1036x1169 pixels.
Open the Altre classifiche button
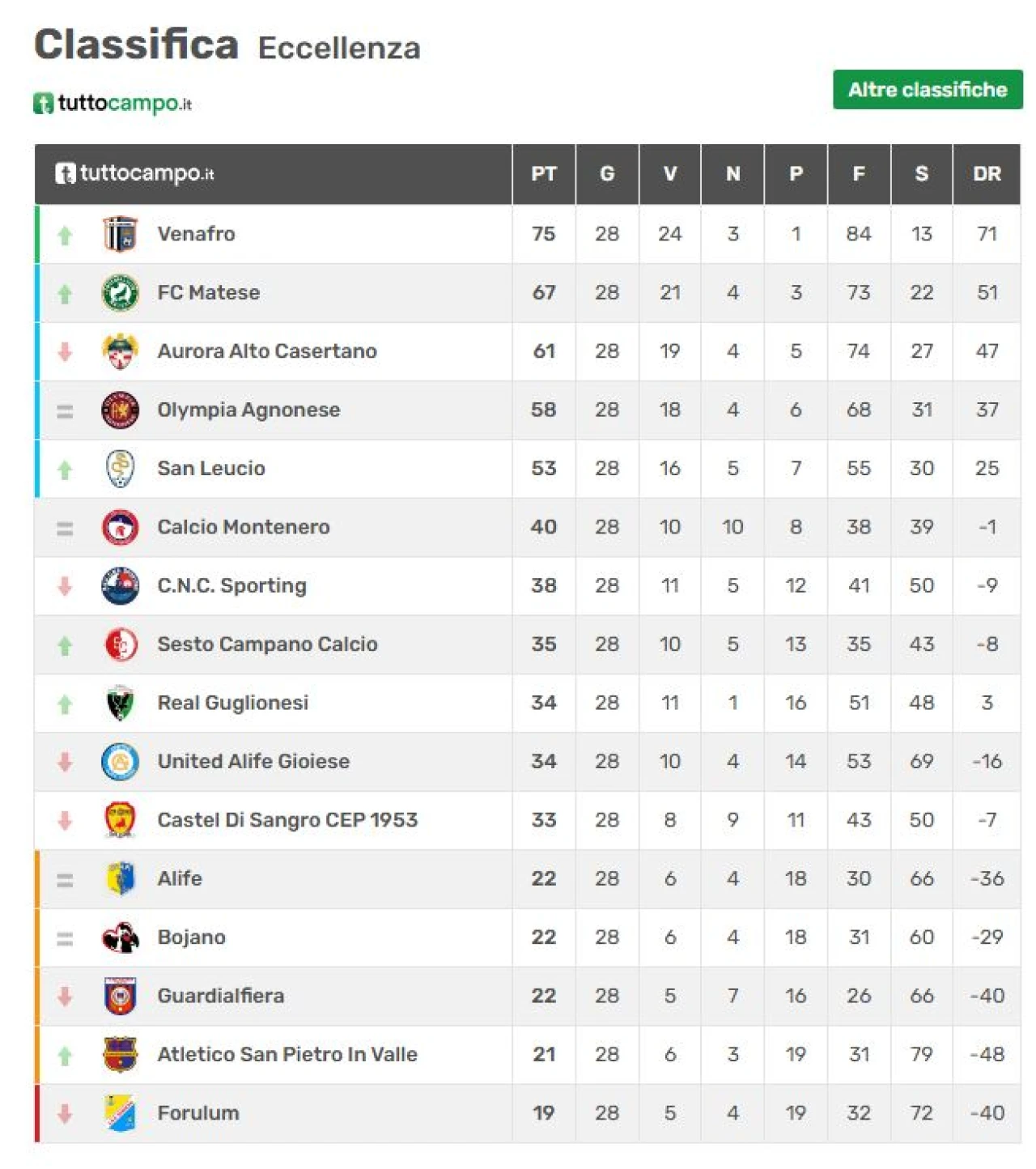pyautogui.click(x=928, y=90)
